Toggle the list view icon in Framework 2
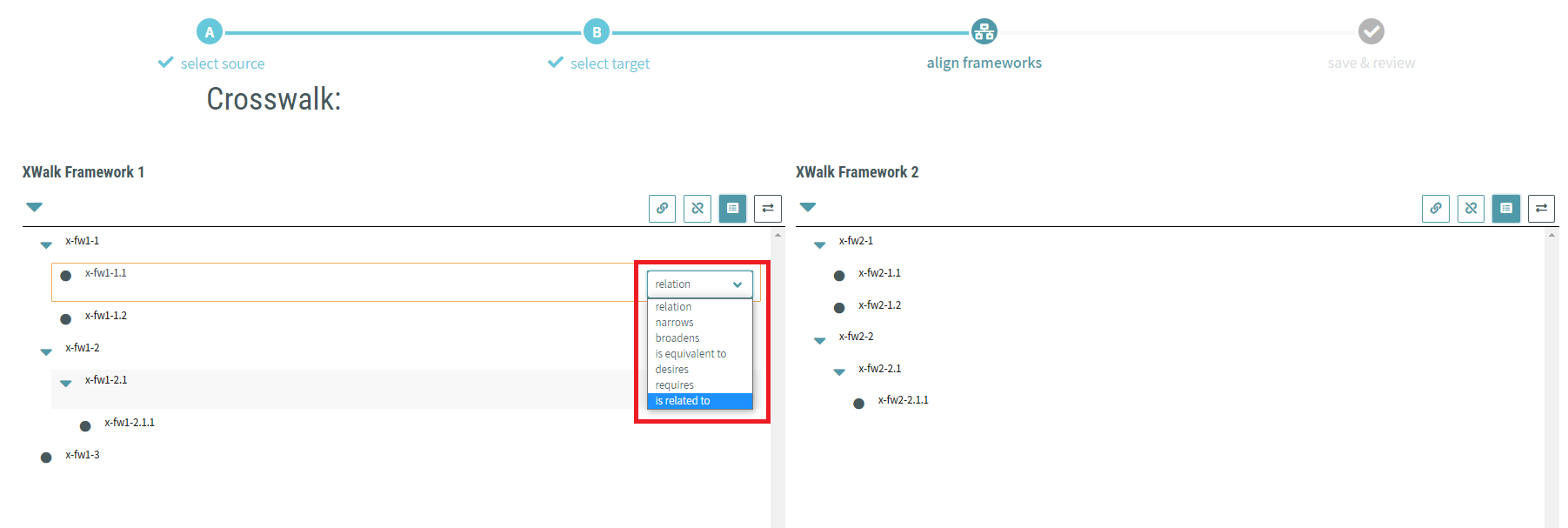 (x=1505, y=209)
